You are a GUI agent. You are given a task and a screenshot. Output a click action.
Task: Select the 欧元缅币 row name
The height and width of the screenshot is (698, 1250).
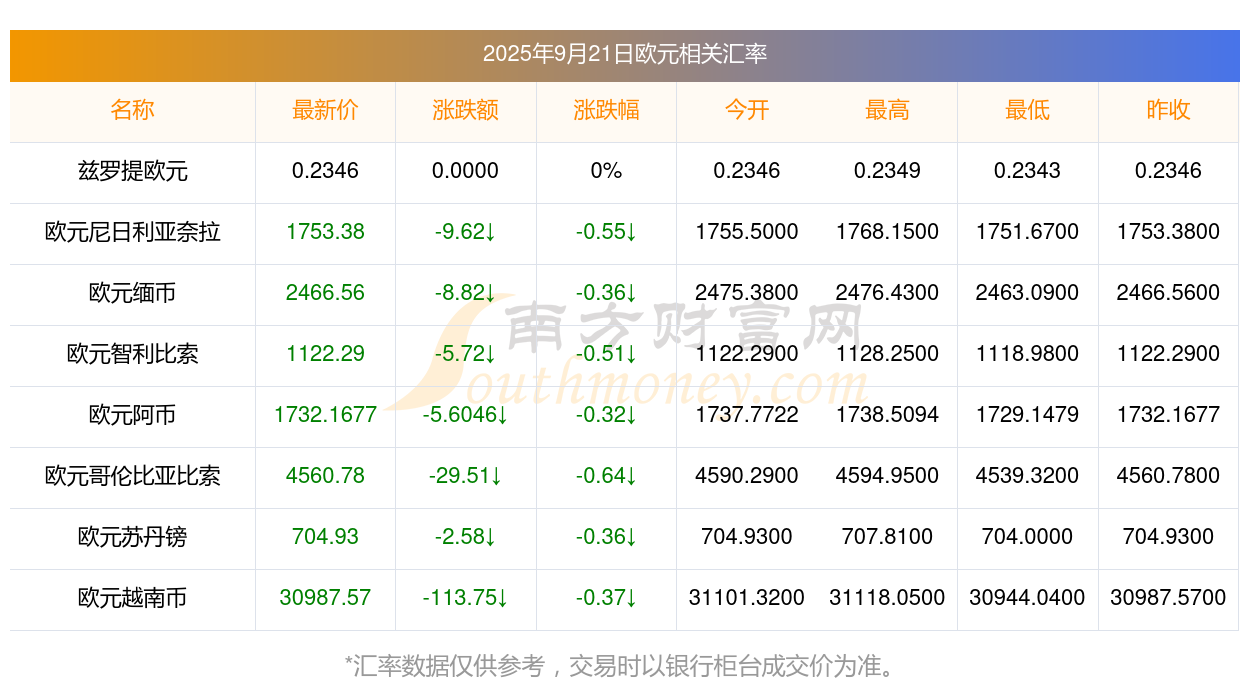point(132,293)
